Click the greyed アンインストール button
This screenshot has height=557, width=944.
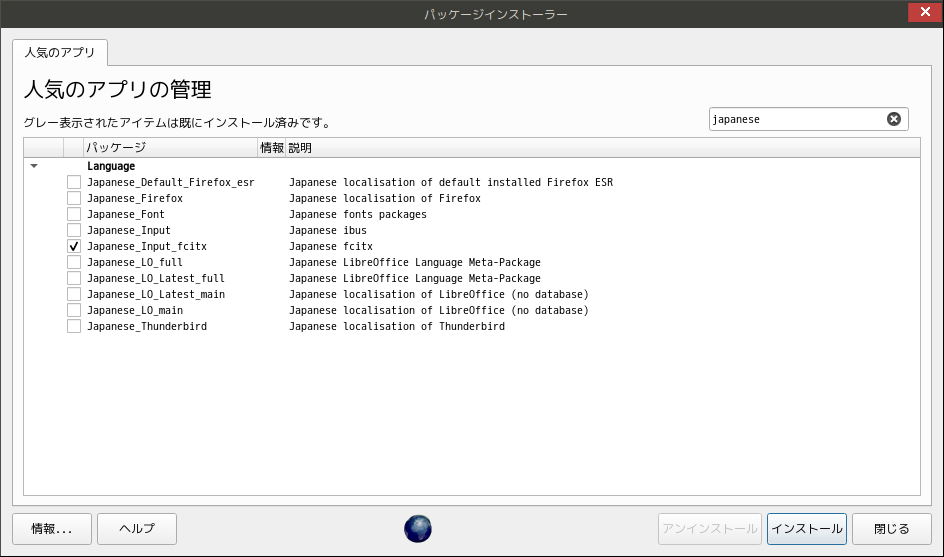click(710, 529)
